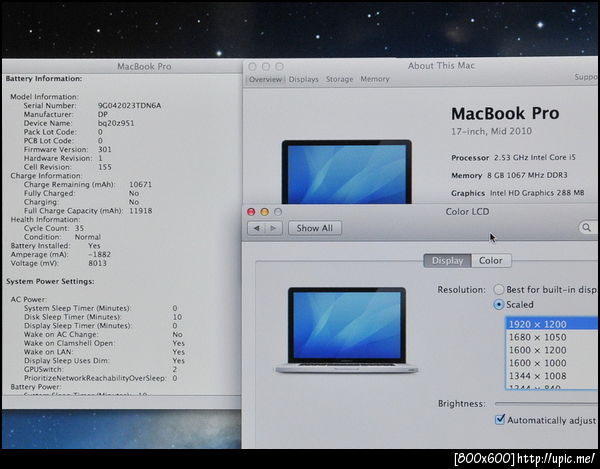Viewport: 600px width, 469px height.
Task: Click Amperage value -1882
Action: (99, 255)
